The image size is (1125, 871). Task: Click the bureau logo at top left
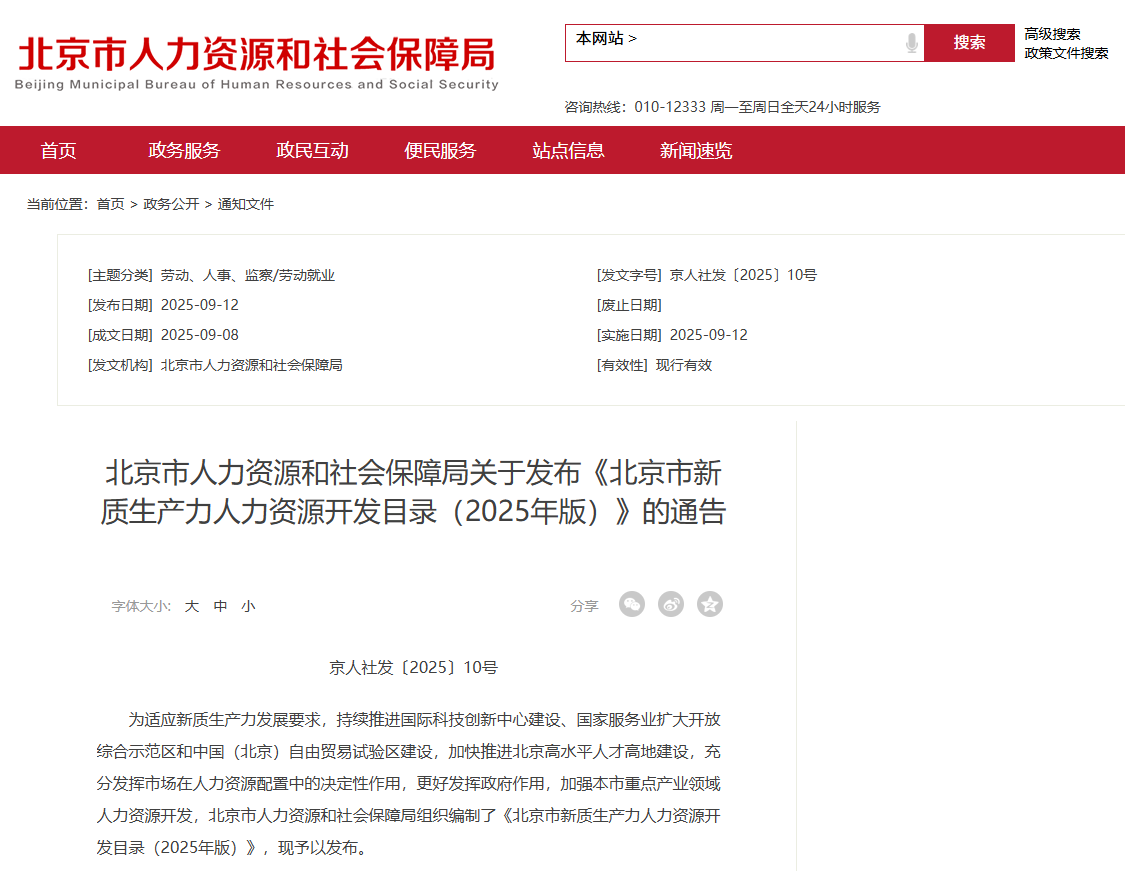(257, 62)
